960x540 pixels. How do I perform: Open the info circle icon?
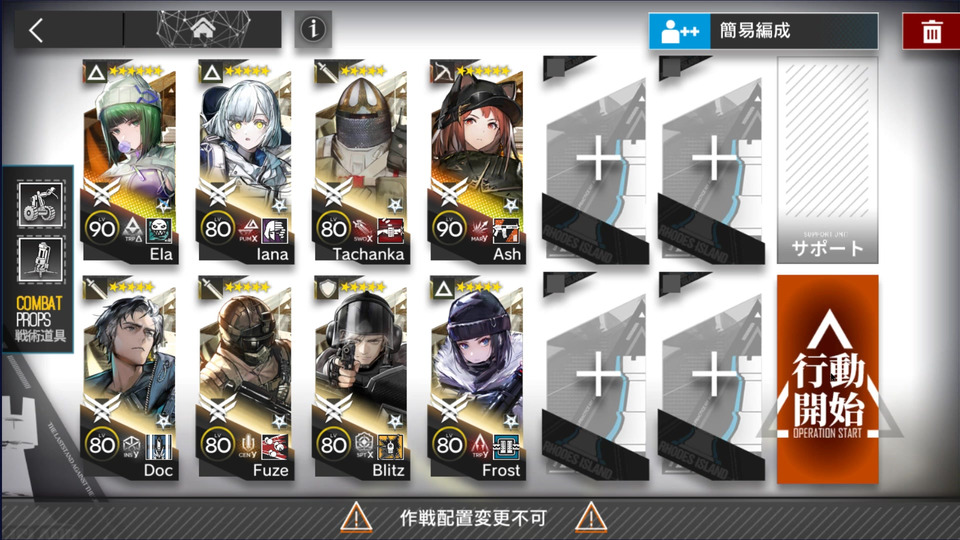pos(313,29)
